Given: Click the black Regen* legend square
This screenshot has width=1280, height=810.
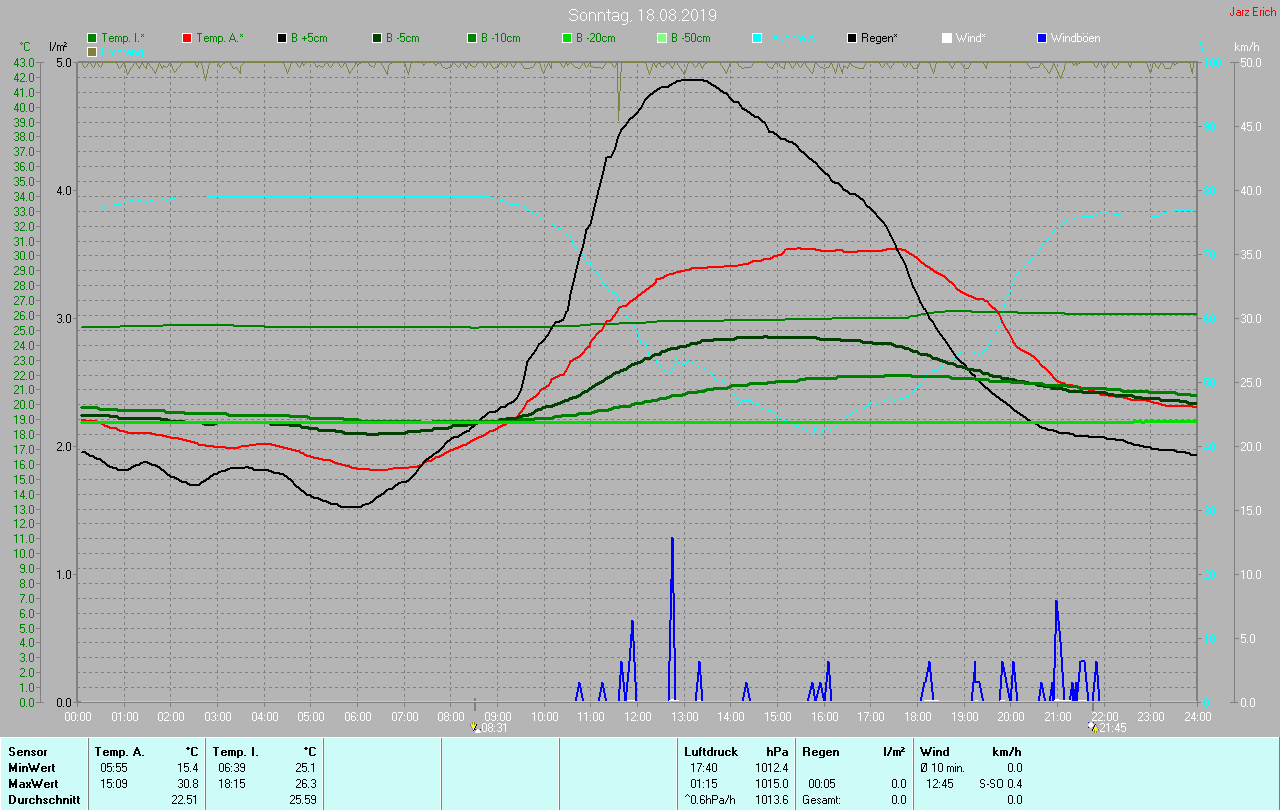Looking at the screenshot, I should [852, 38].
